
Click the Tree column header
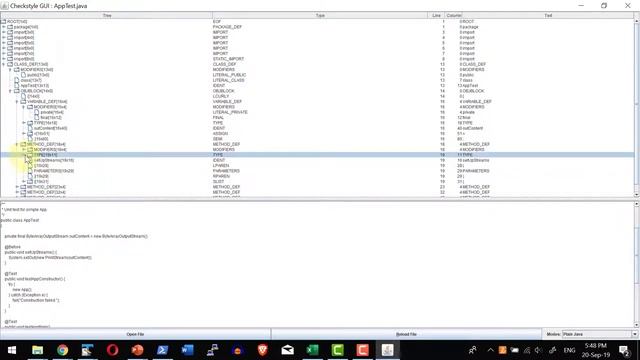tap(107, 15)
